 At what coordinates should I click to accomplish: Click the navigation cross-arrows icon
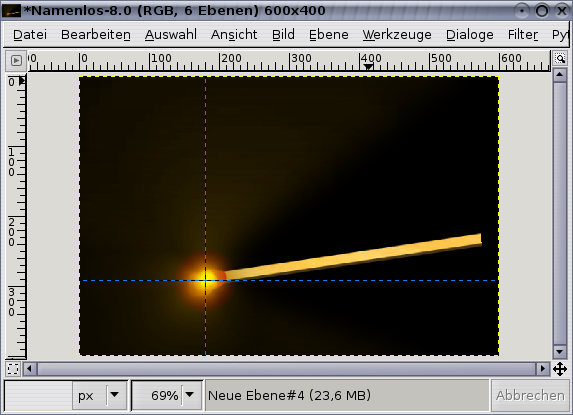(x=560, y=369)
